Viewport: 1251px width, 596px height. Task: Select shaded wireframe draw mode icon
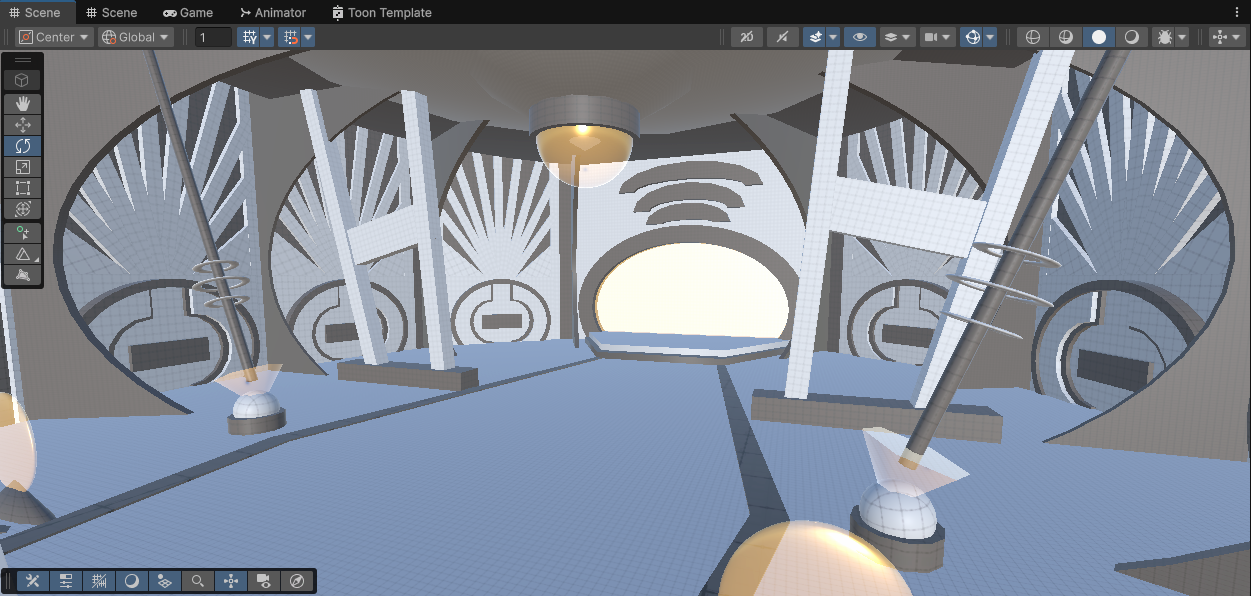click(1066, 37)
